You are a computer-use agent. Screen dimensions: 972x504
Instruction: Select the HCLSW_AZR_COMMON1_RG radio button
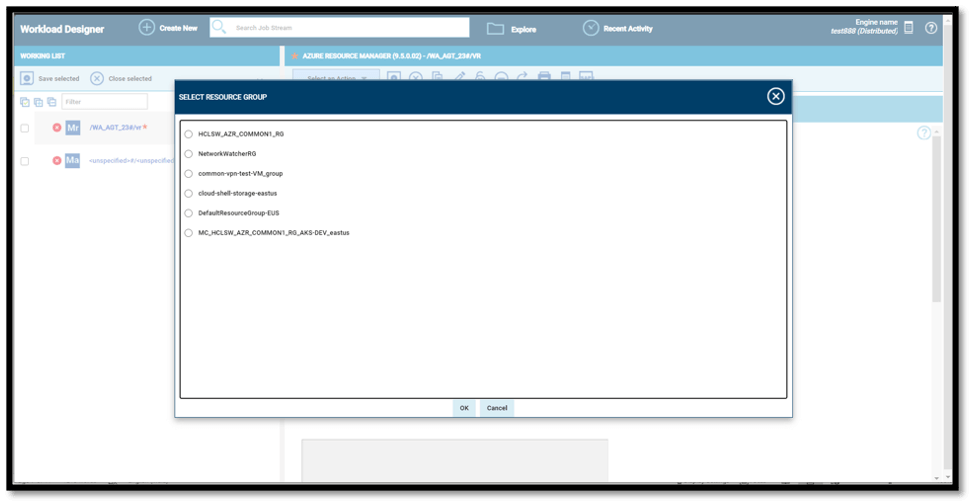coord(188,135)
